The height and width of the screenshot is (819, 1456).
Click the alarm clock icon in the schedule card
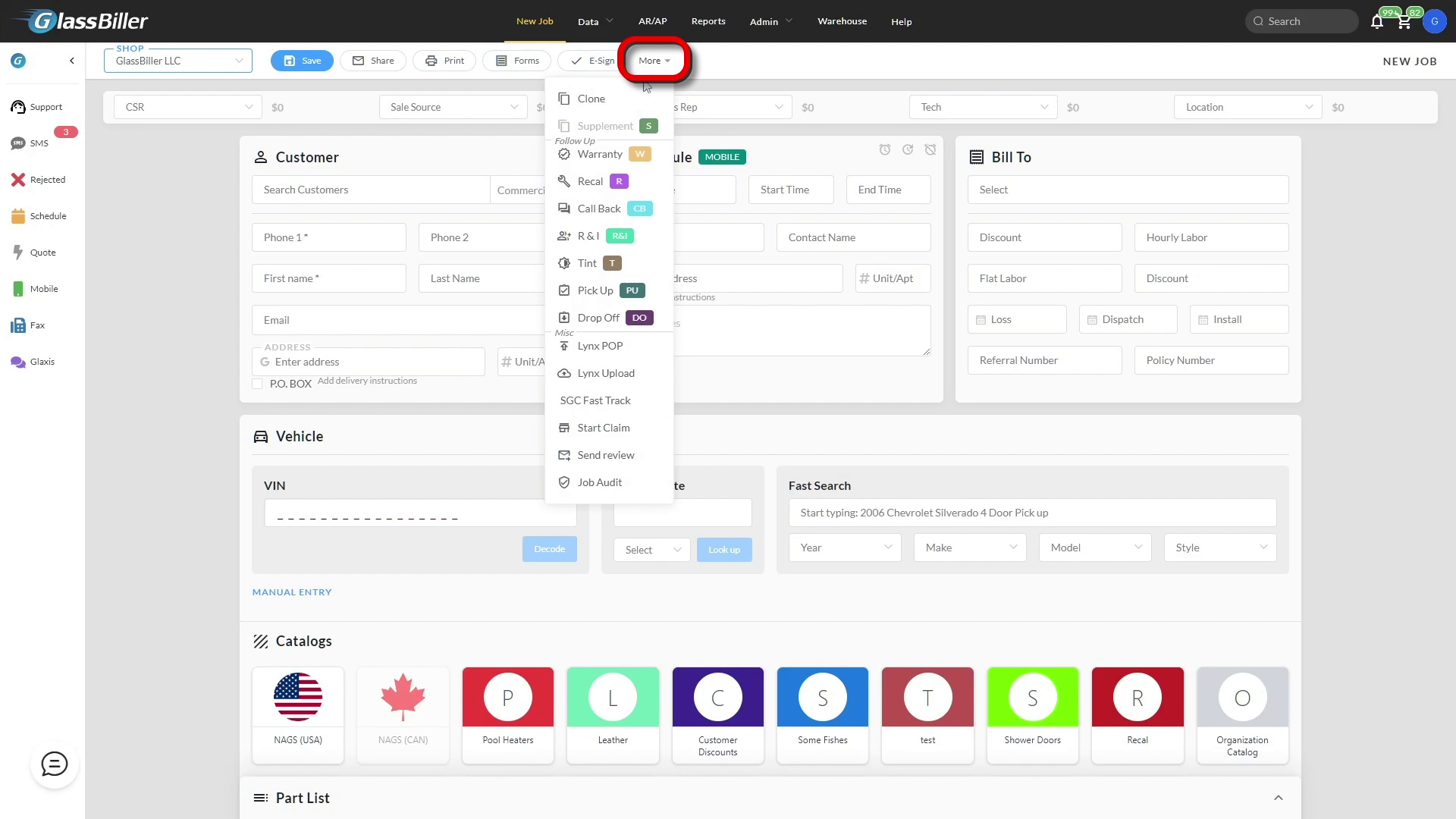pyautogui.click(x=884, y=150)
